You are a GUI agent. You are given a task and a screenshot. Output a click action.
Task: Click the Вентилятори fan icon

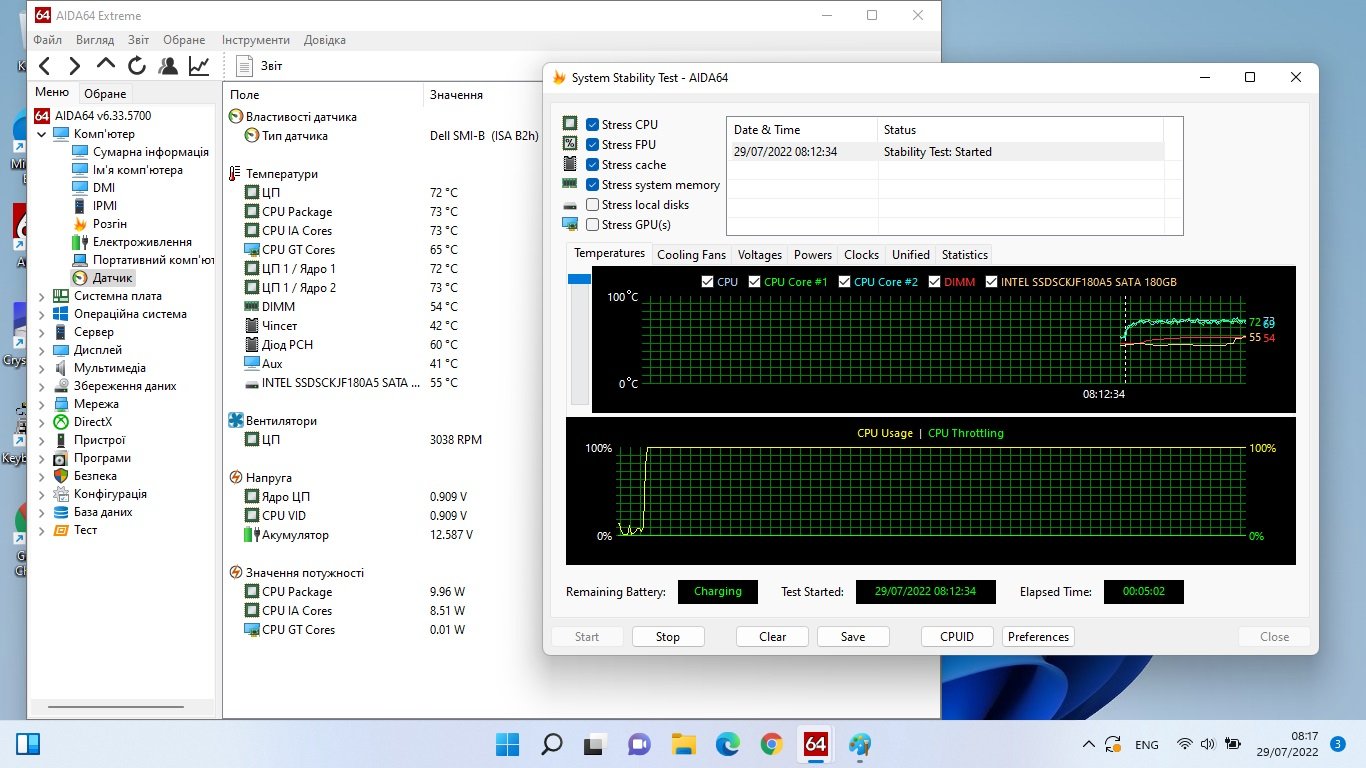(x=235, y=421)
